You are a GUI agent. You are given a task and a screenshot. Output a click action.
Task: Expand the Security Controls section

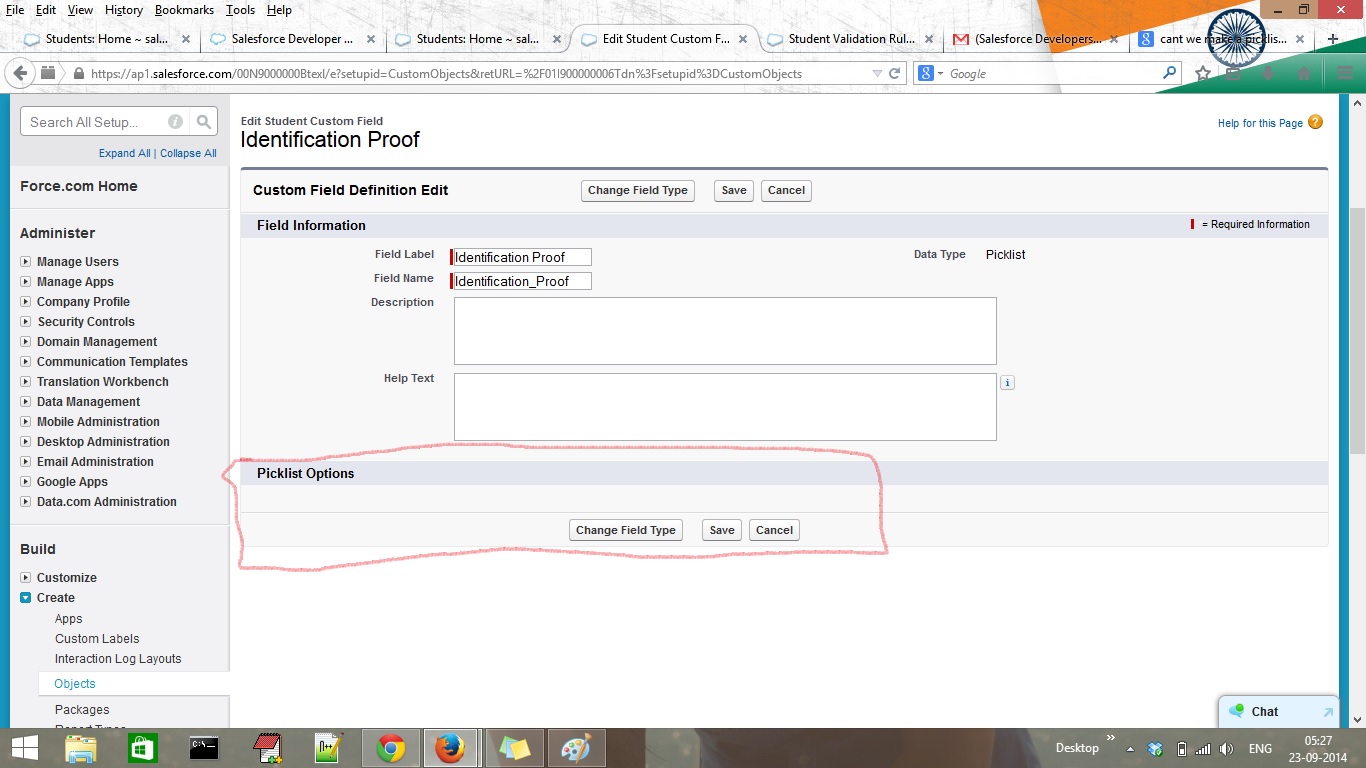click(x=25, y=322)
